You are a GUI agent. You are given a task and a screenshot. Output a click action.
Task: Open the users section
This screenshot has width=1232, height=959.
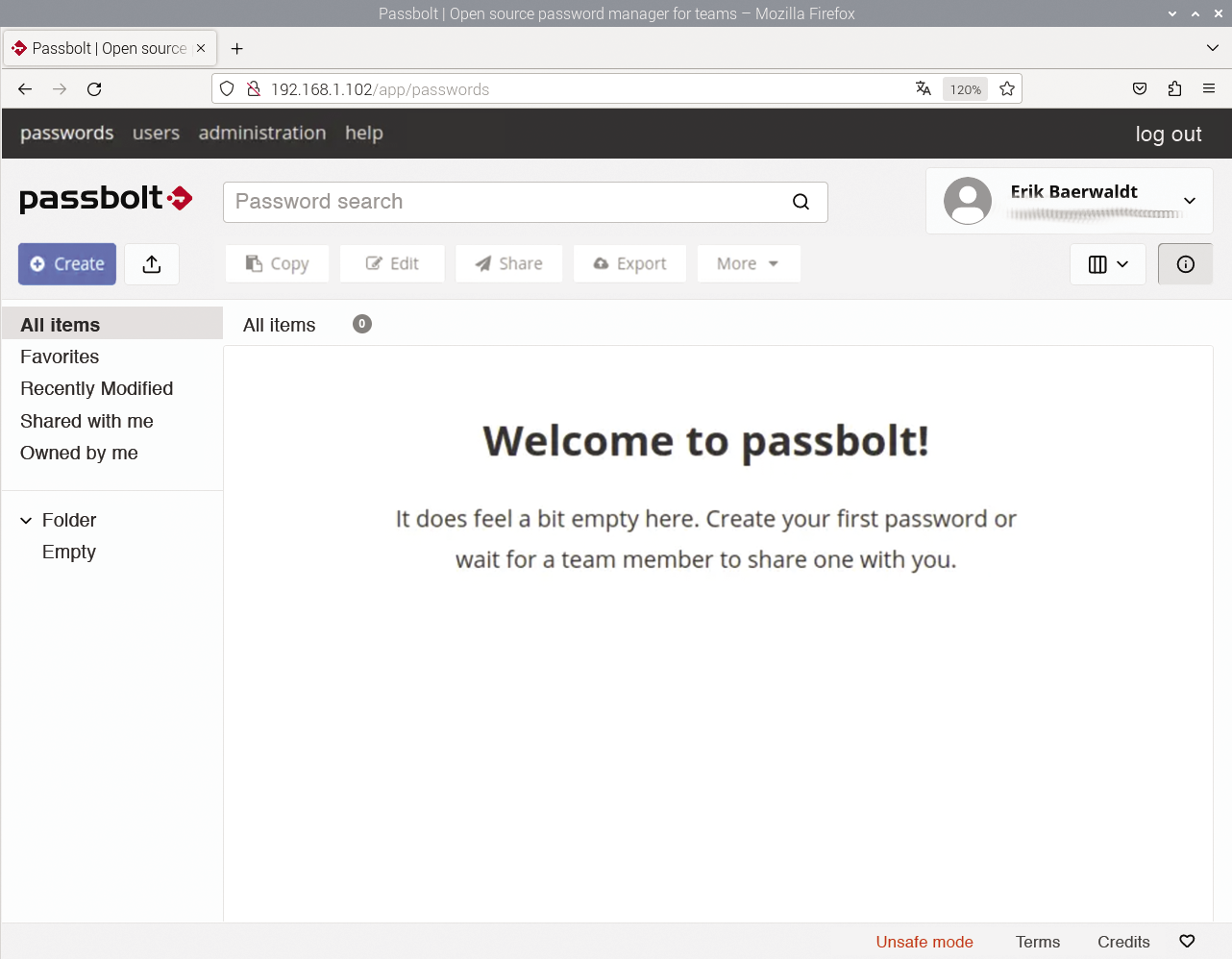(x=156, y=134)
